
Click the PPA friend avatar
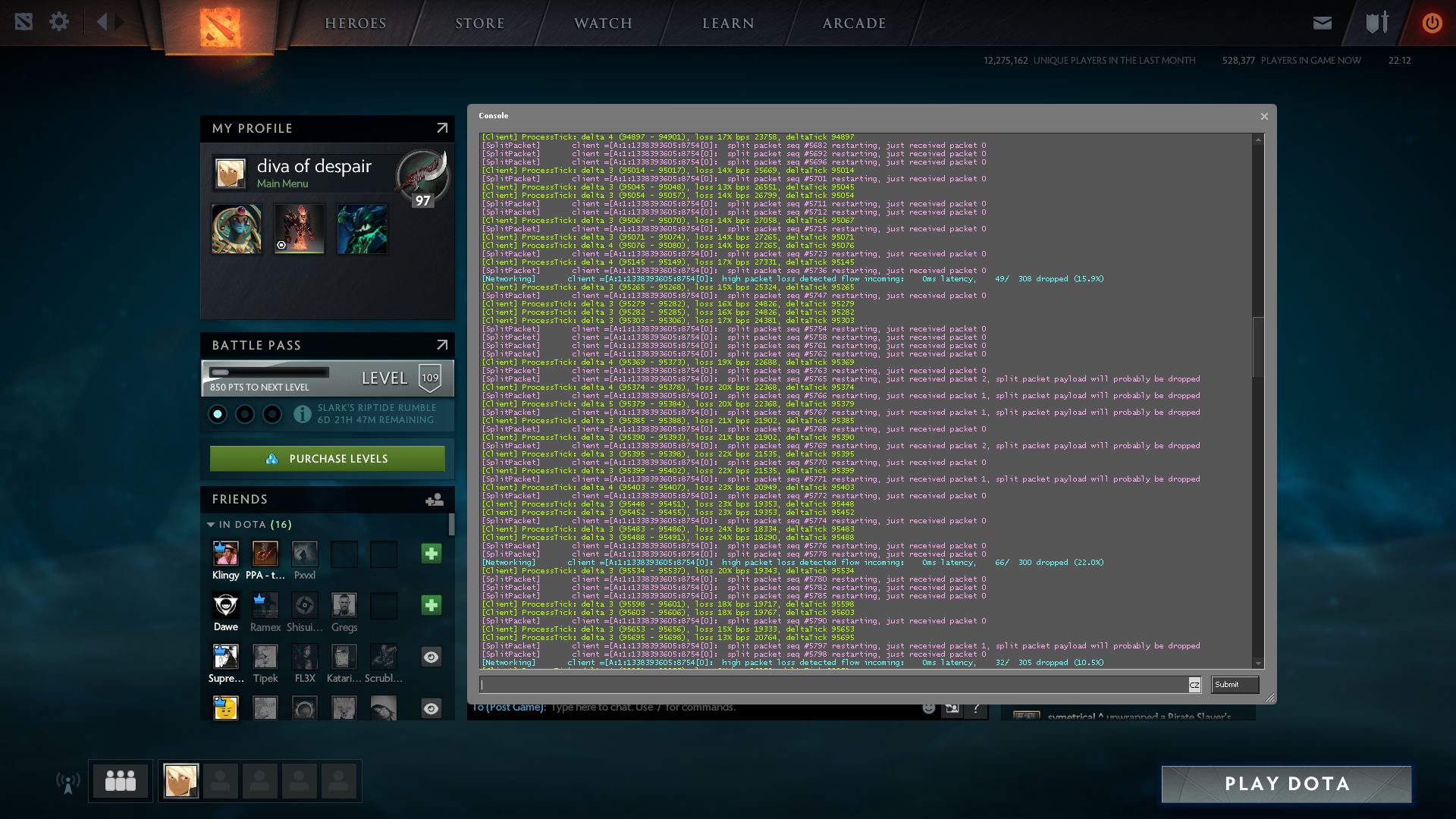click(265, 554)
